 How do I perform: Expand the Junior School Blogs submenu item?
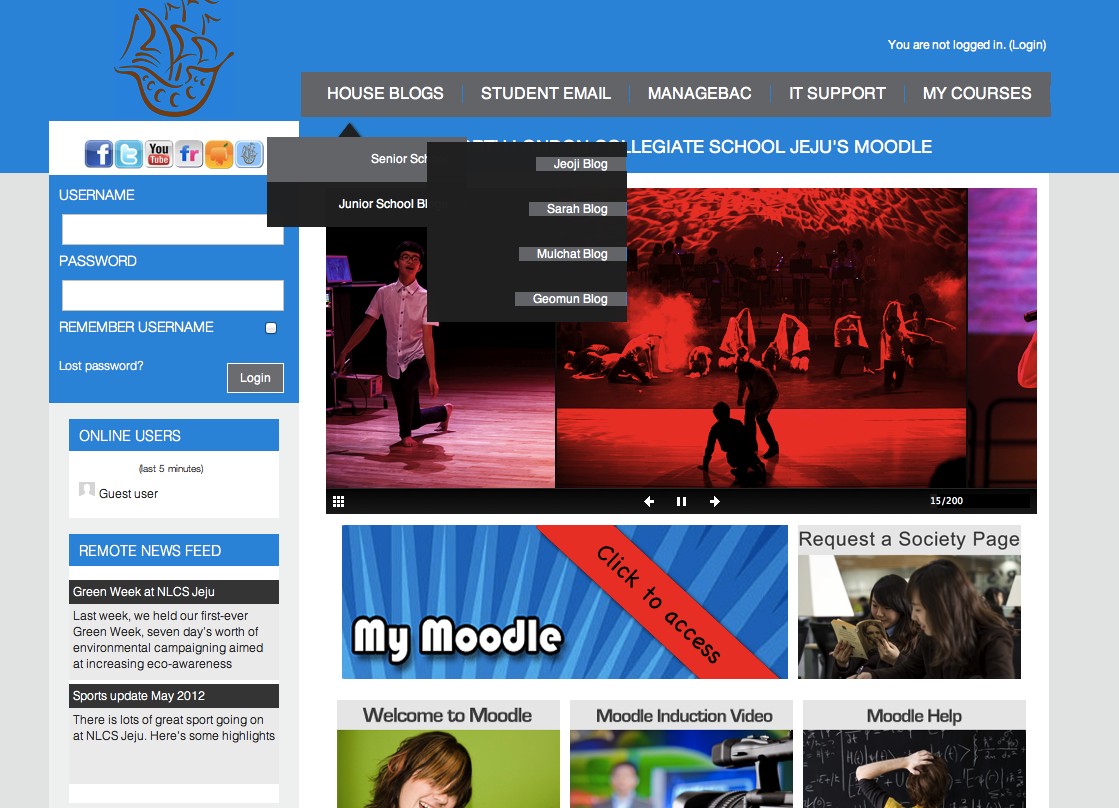pyautogui.click(x=347, y=204)
